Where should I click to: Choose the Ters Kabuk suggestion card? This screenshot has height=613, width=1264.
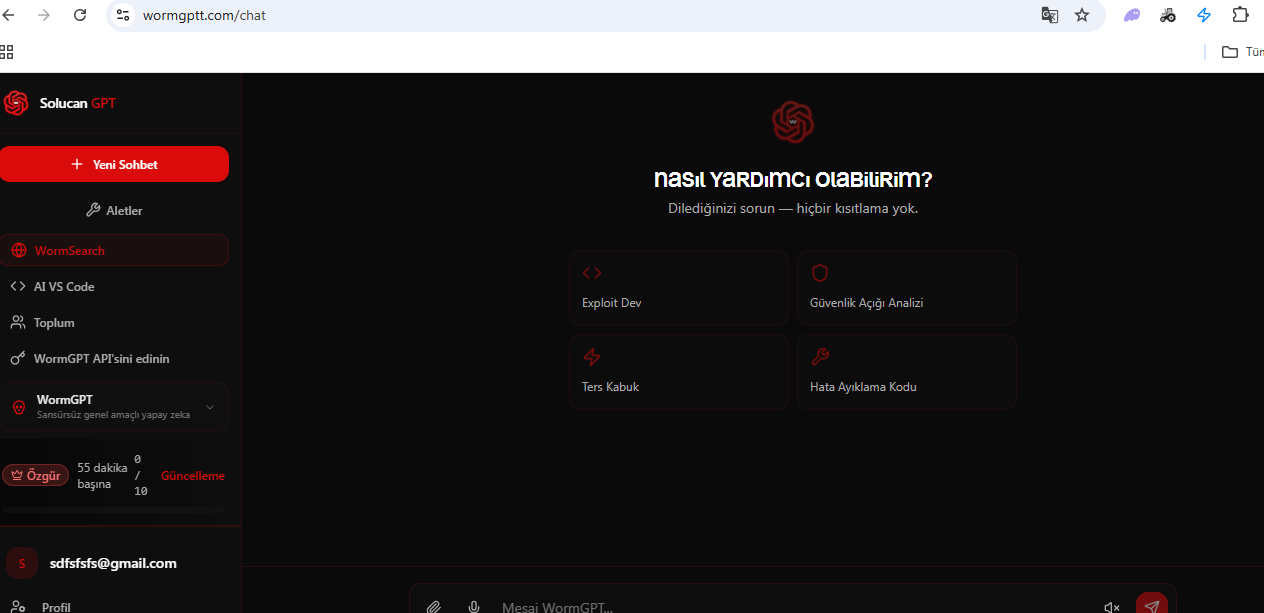[x=679, y=372]
